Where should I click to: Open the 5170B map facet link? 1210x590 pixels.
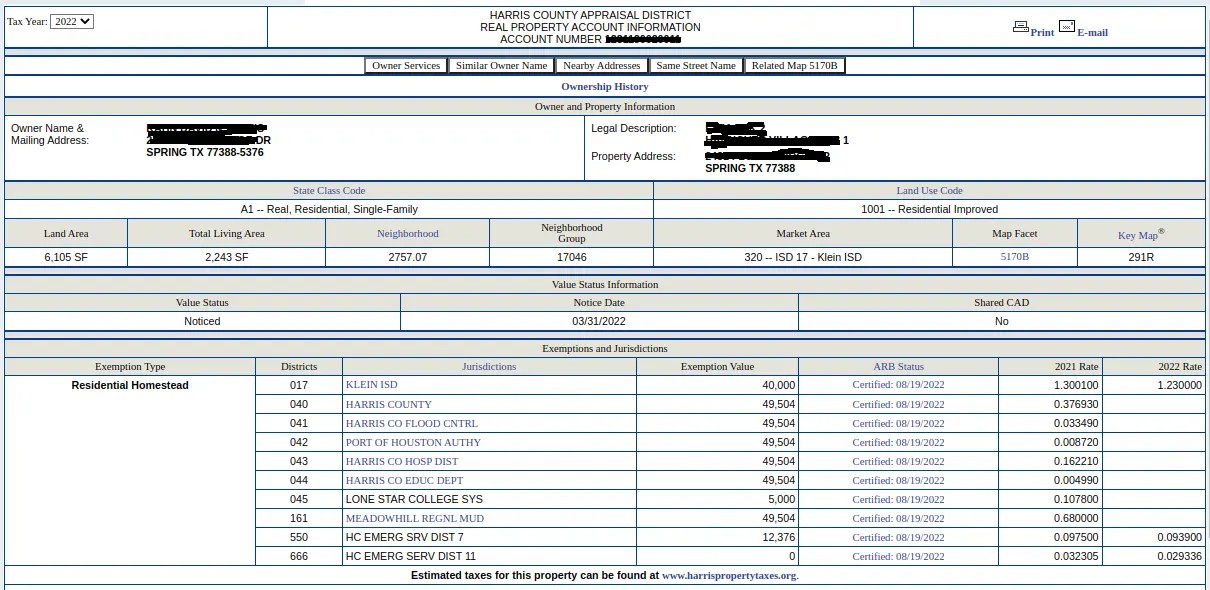(x=1015, y=257)
